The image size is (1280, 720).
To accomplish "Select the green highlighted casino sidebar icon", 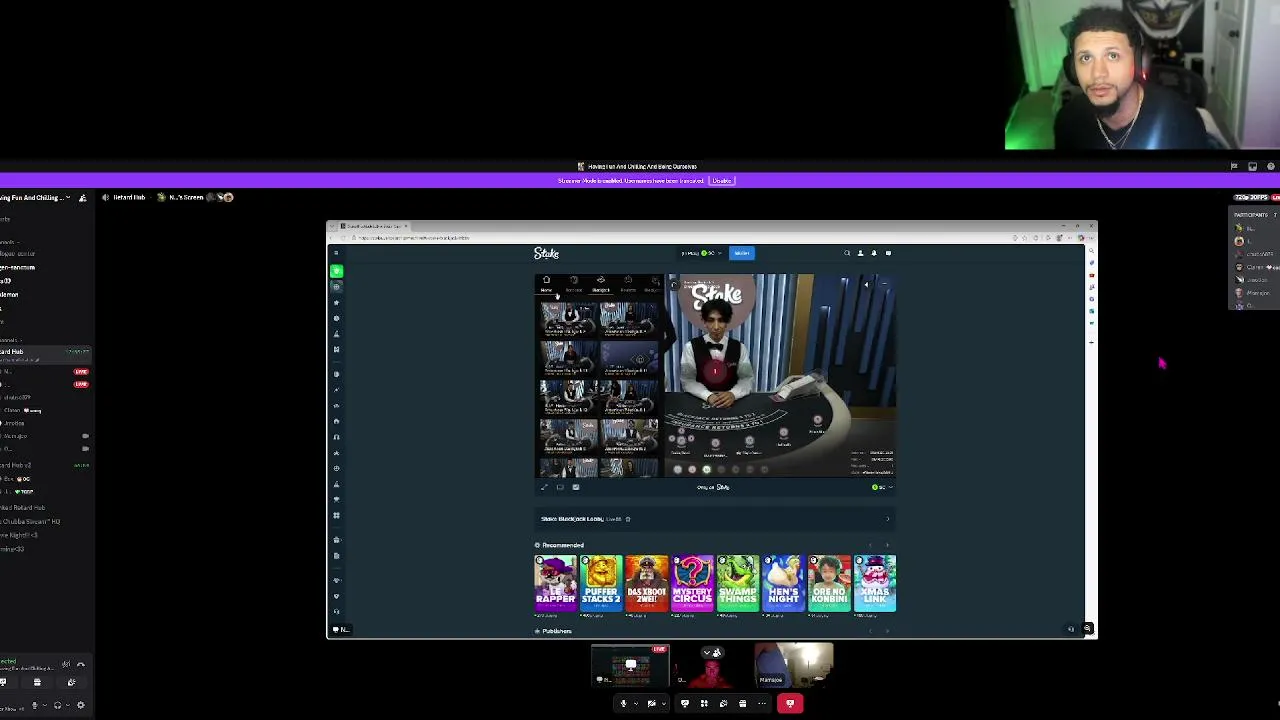I will coord(336,271).
